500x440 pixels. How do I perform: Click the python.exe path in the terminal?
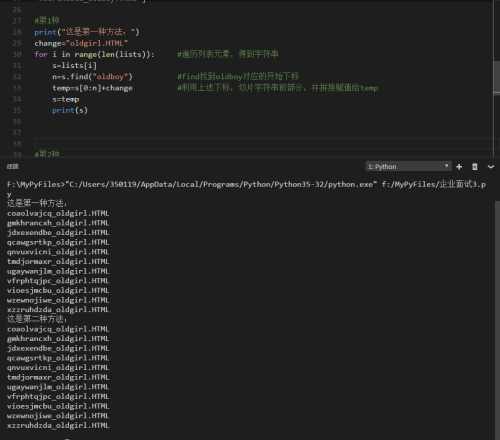click(x=221, y=184)
